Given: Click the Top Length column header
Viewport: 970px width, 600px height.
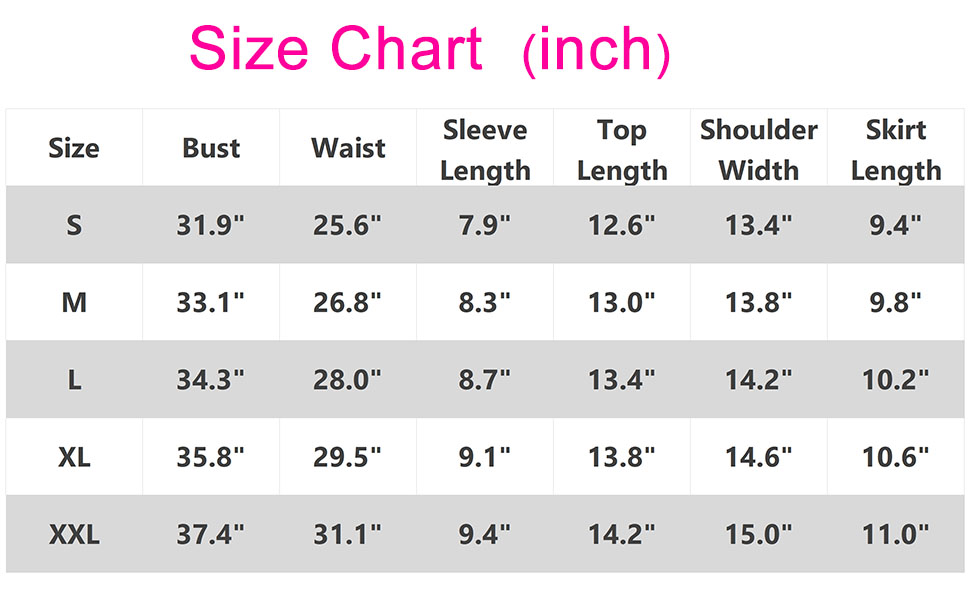Looking at the screenshot, I should (622, 150).
